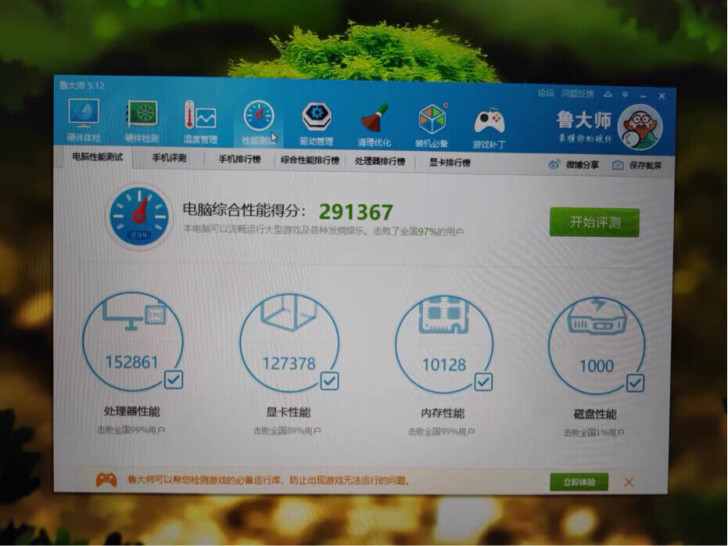Close the bottom game library banner

pos(629,482)
